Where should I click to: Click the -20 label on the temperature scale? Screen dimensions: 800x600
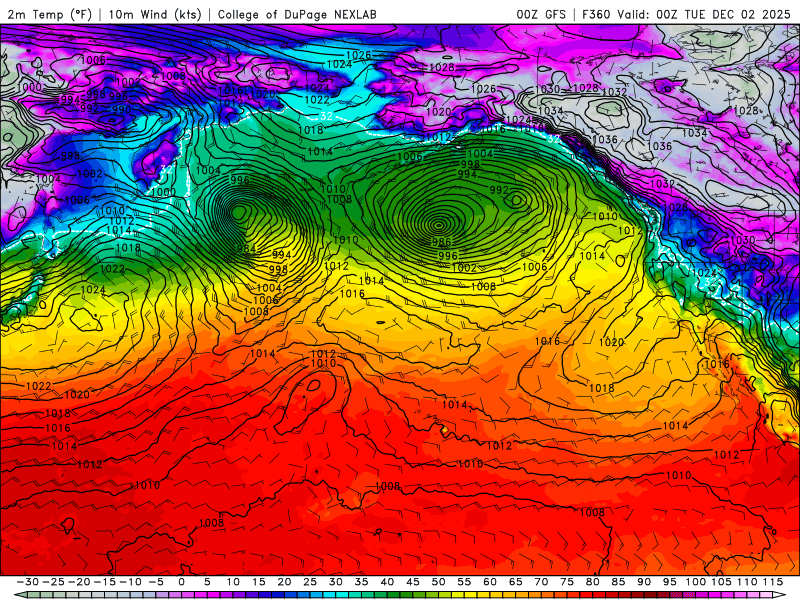[x=79, y=582]
